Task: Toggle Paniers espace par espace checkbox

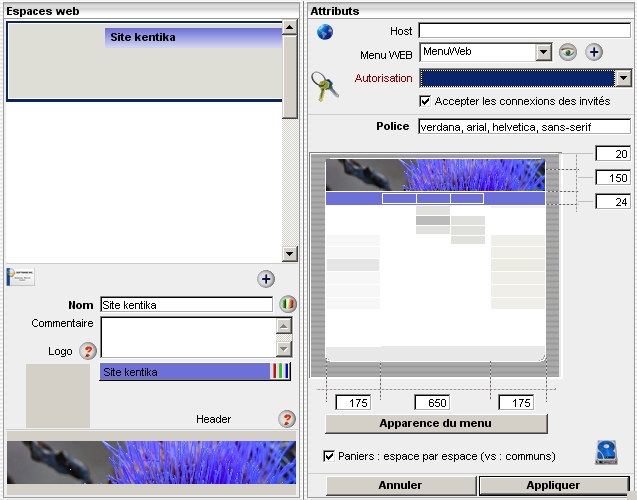Action: [x=329, y=456]
